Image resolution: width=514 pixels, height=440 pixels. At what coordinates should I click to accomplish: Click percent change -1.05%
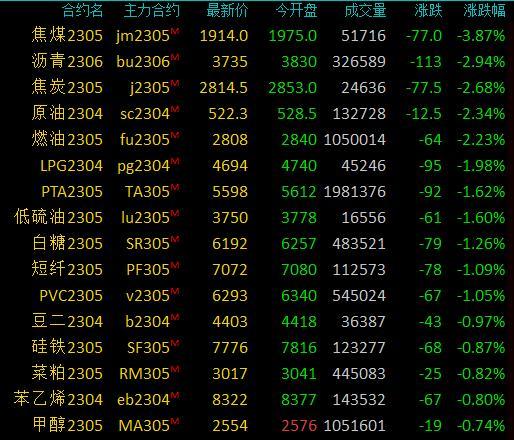click(481, 296)
